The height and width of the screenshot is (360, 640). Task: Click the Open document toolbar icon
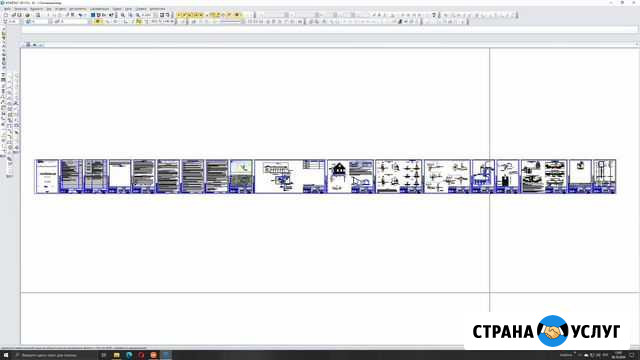(13, 15)
